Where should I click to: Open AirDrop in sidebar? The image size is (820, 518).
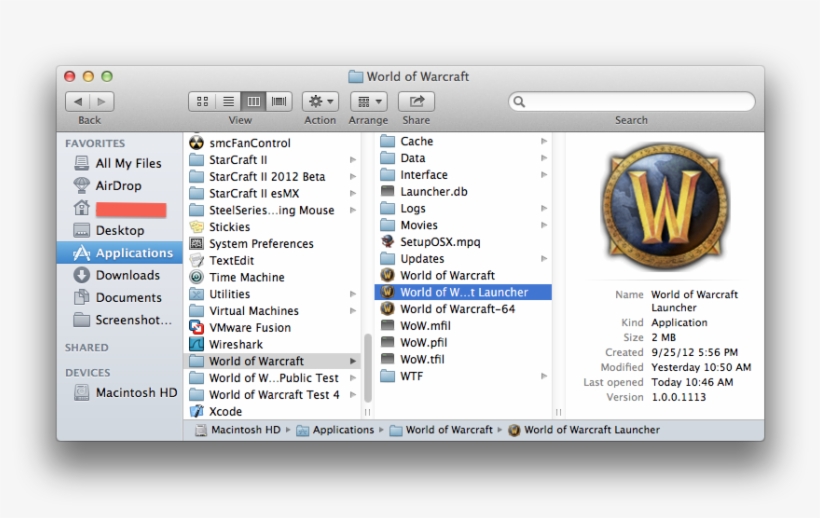coord(119,186)
